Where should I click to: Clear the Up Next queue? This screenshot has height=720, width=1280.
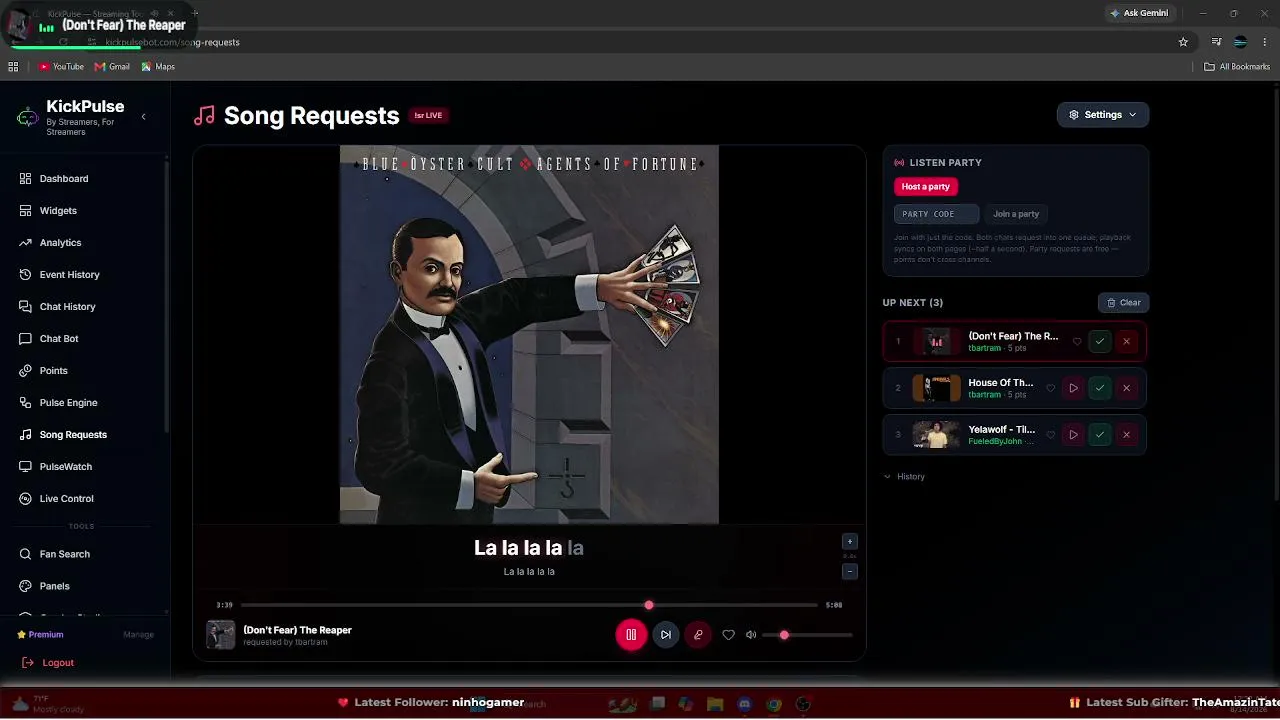[x=1123, y=303]
